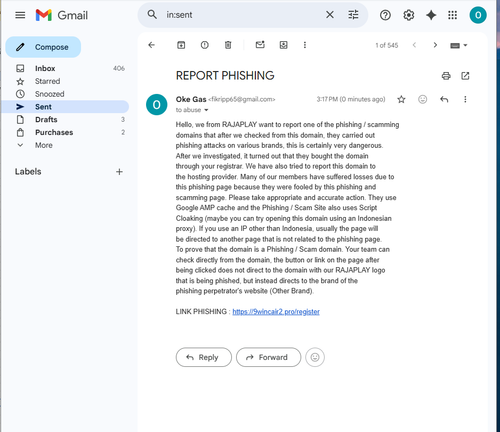Click the Gmail logo
This screenshot has width=500, height=432.
tap(62, 15)
